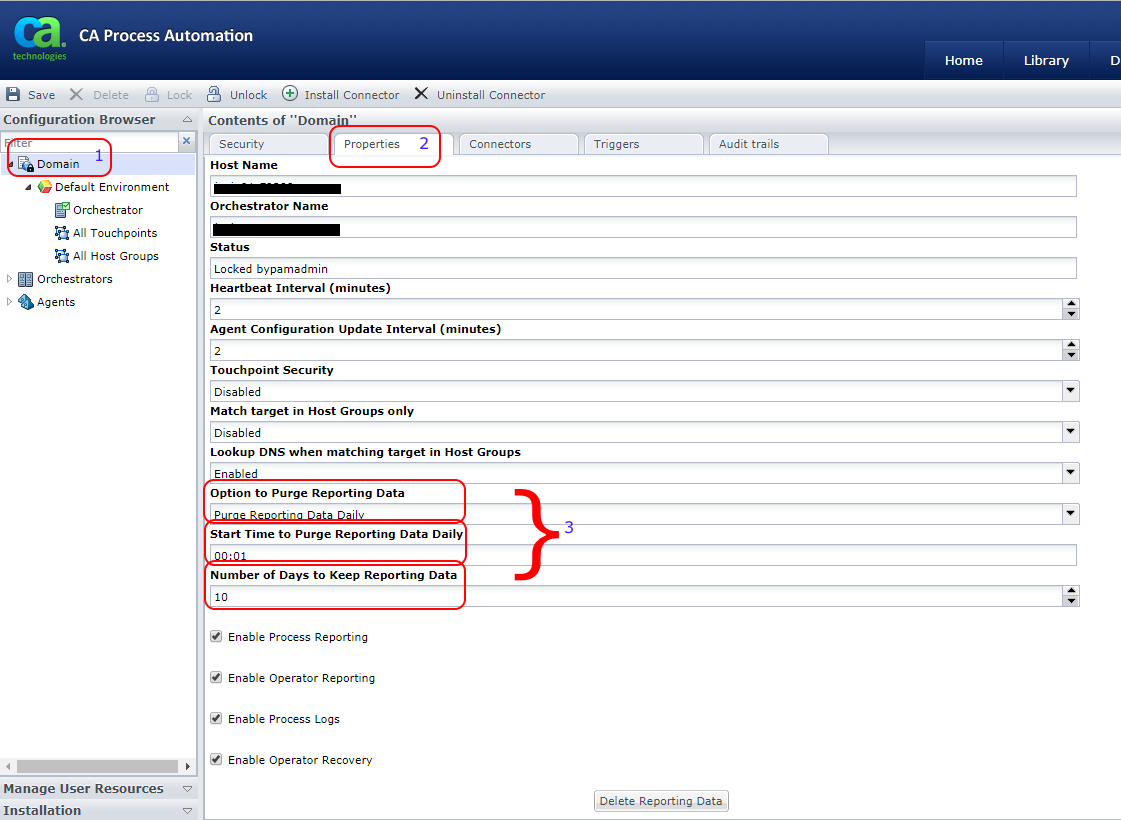Click the sidebar scroll right arrow
The width and height of the screenshot is (1121, 820).
[187, 766]
